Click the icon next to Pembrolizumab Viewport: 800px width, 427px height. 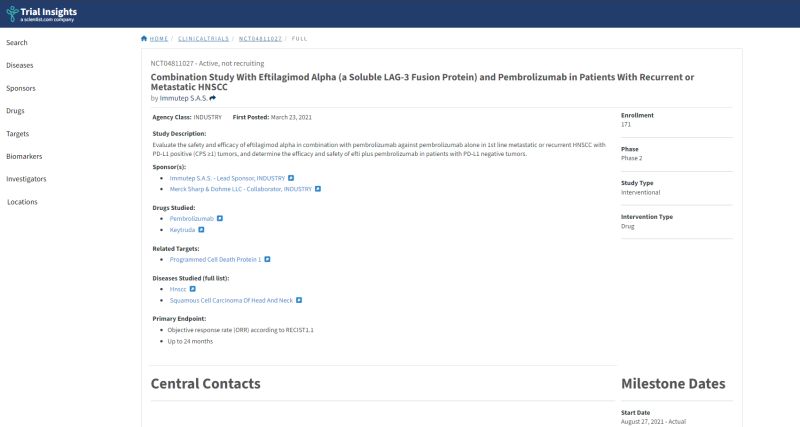point(220,217)
